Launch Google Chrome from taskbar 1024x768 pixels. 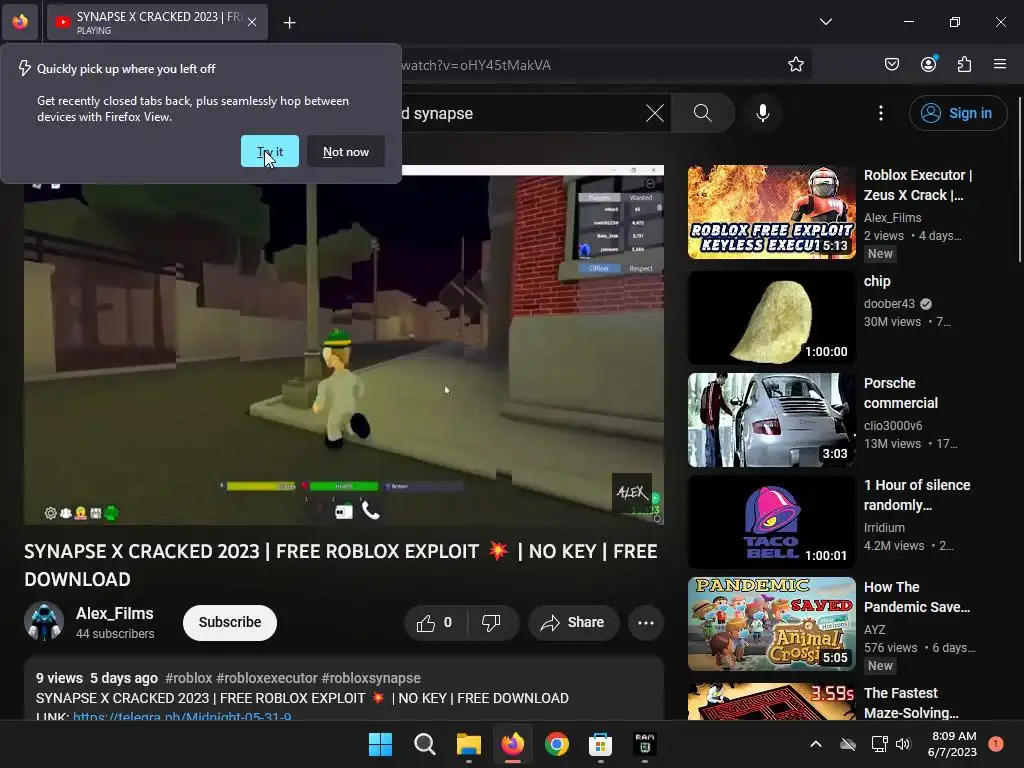pos(556,744)
